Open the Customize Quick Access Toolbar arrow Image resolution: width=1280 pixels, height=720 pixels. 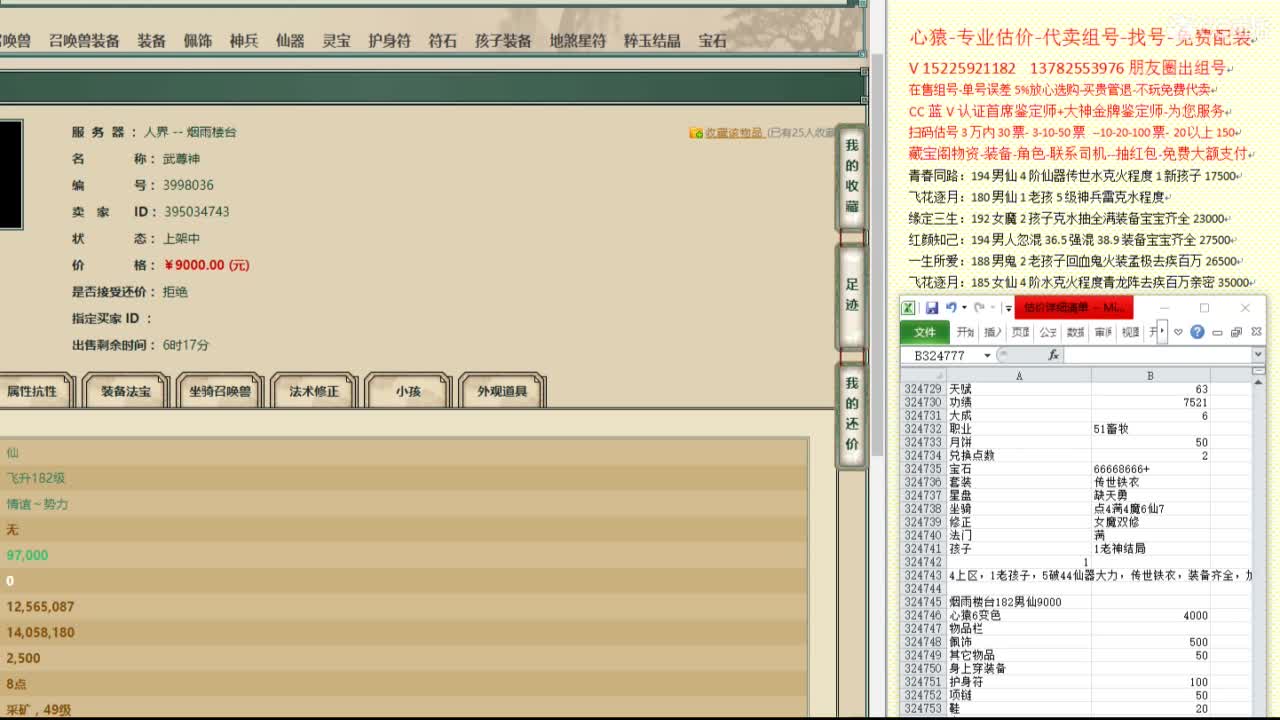click(1007, 308)
